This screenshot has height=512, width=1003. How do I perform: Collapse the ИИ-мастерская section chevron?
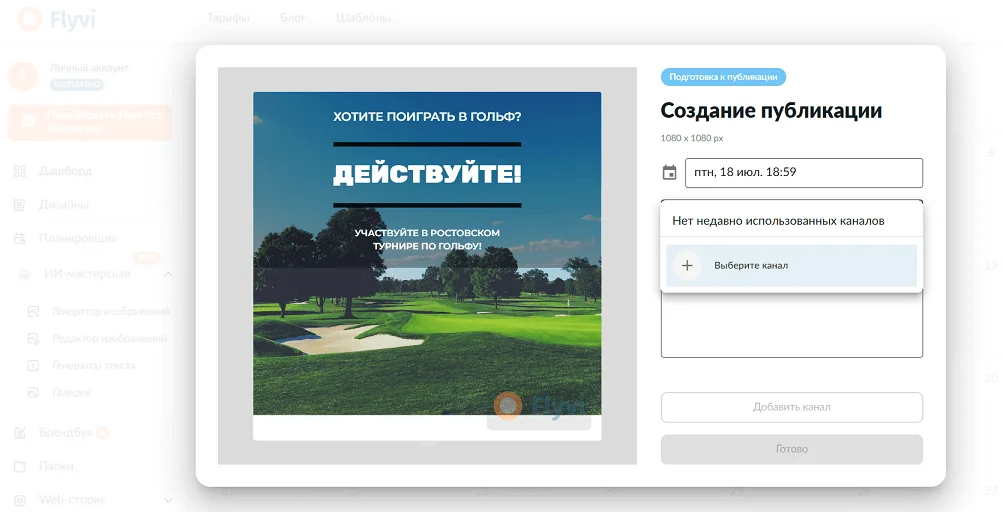coord(167,274)
